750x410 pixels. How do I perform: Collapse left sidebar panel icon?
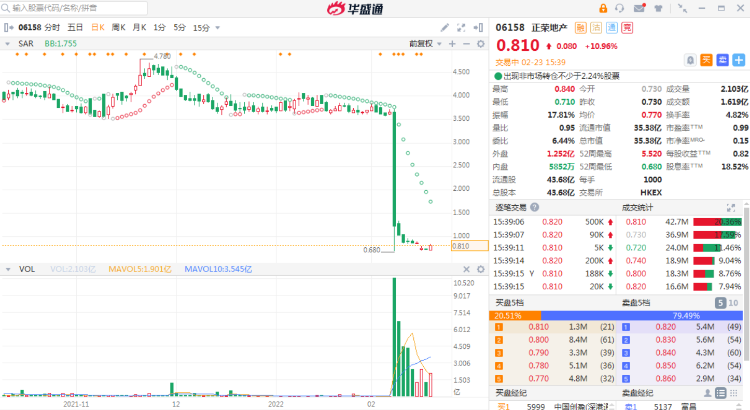coord(8,28)
